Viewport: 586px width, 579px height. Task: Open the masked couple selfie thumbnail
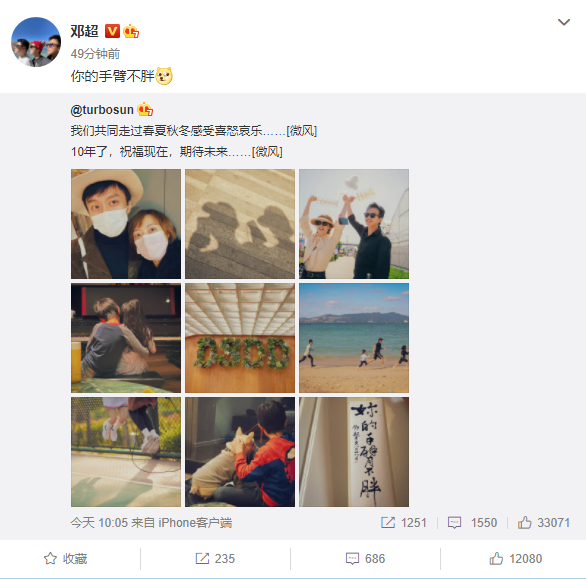pyautogui.click(x=126, y=224)
